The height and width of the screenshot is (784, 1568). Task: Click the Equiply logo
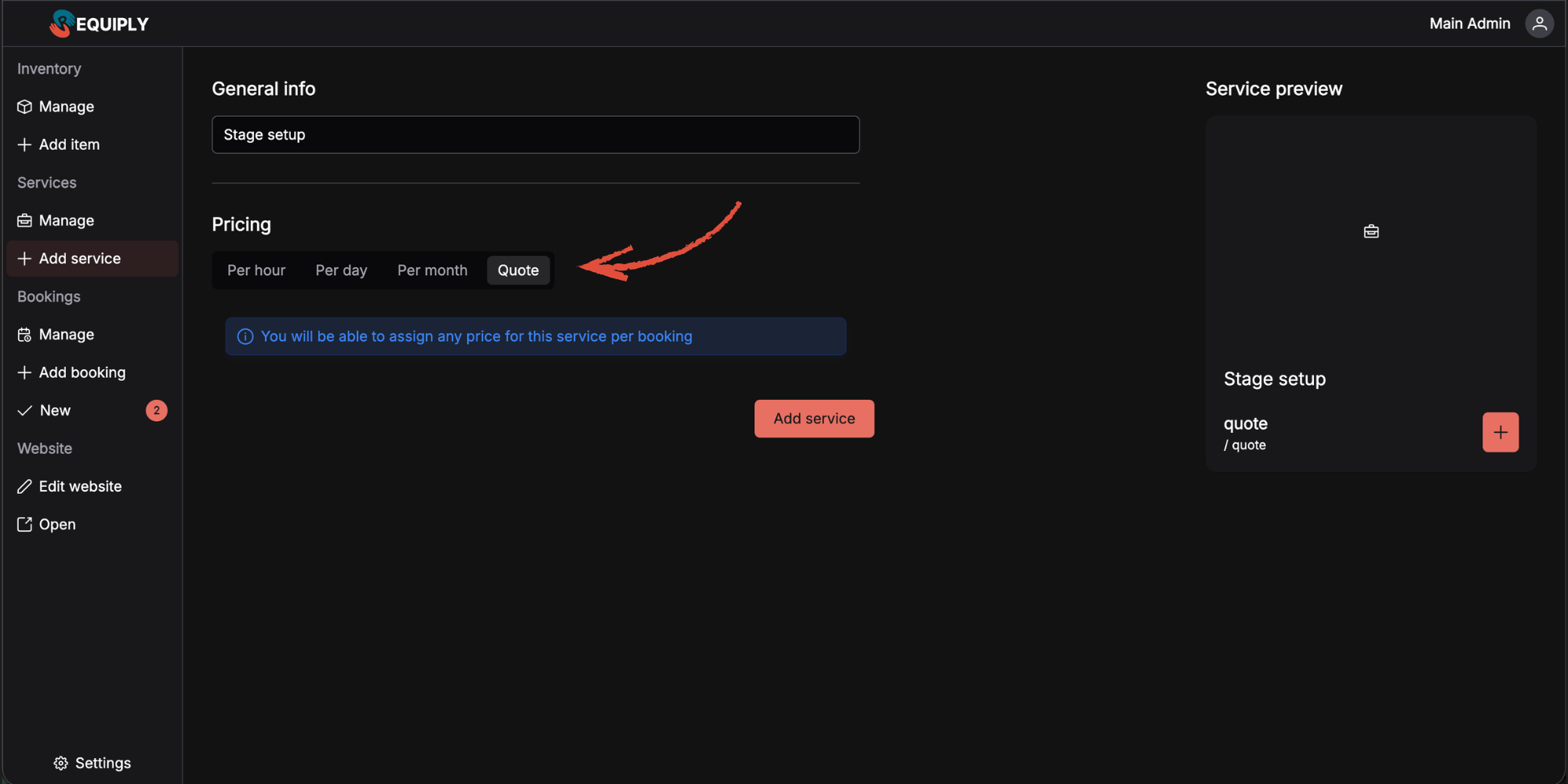[99, 24]
